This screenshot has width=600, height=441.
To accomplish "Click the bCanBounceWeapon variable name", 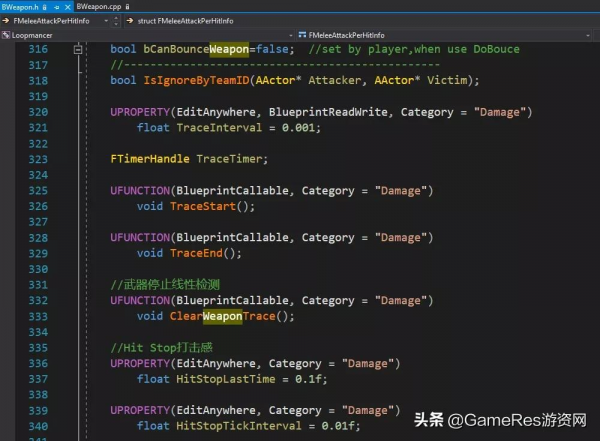I will (196, 49).
